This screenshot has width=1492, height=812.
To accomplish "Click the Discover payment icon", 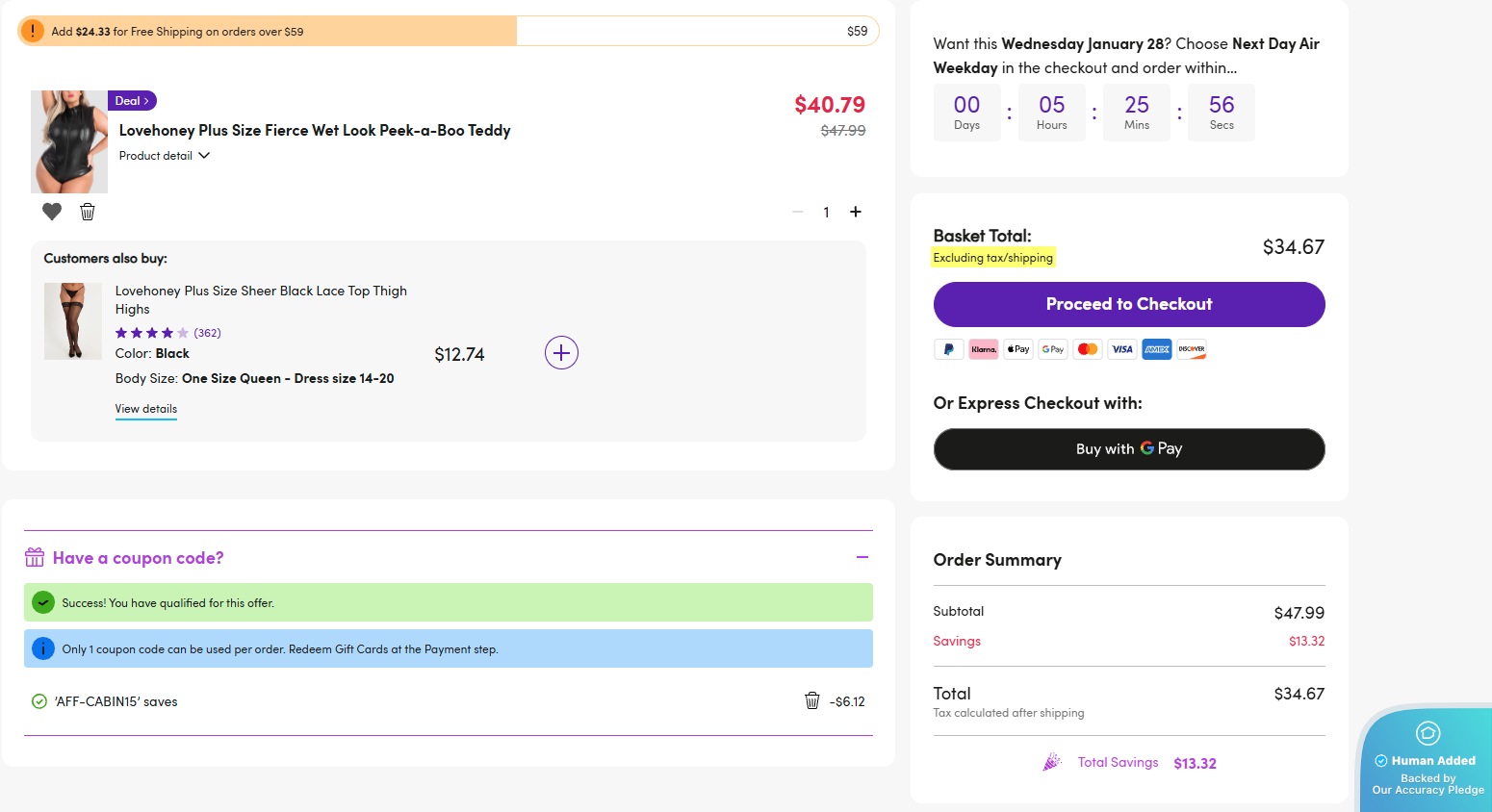I will (x=1192, y=349).
